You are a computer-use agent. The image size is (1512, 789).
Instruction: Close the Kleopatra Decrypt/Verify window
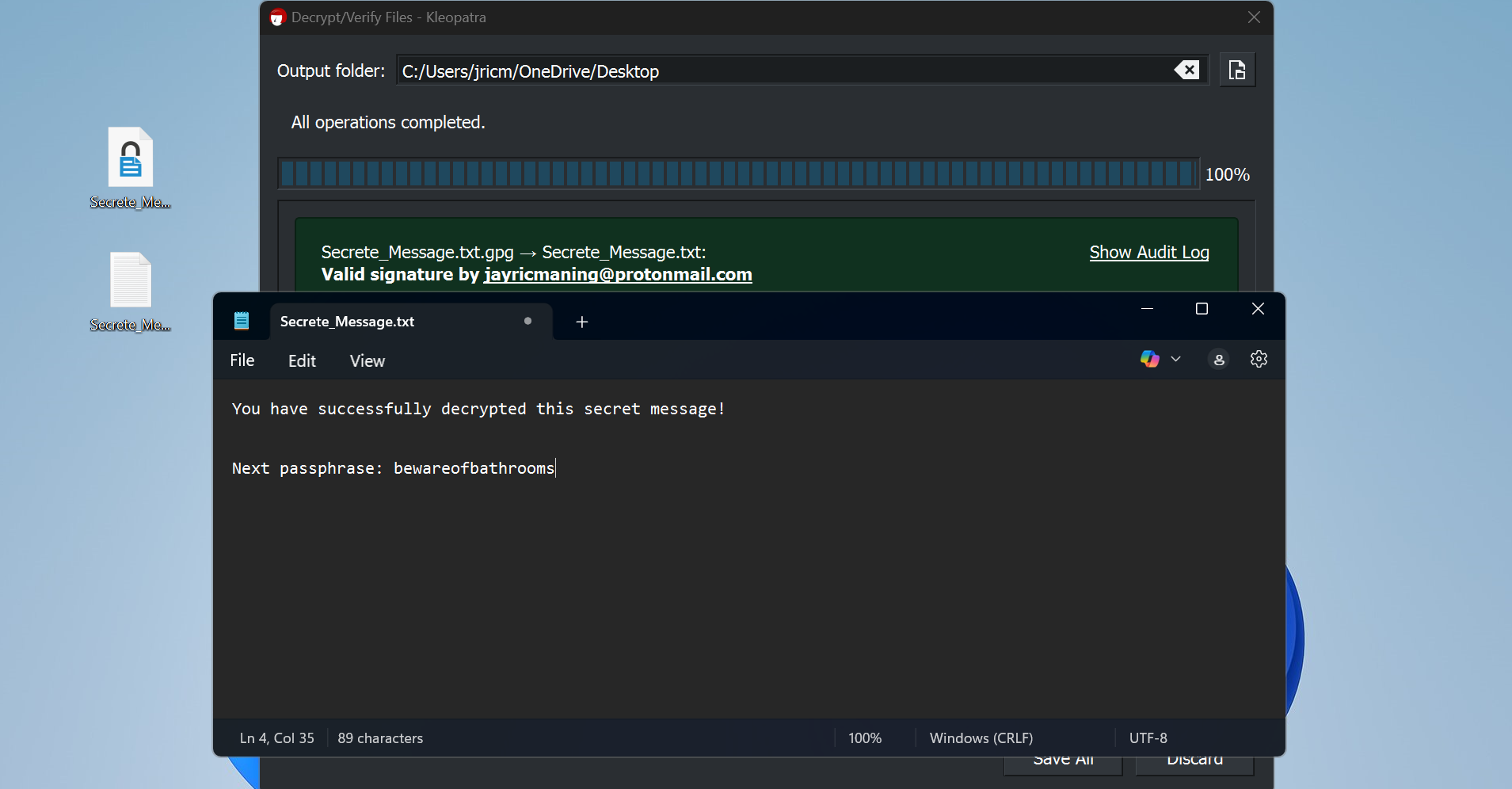(x=1253, y=17)
